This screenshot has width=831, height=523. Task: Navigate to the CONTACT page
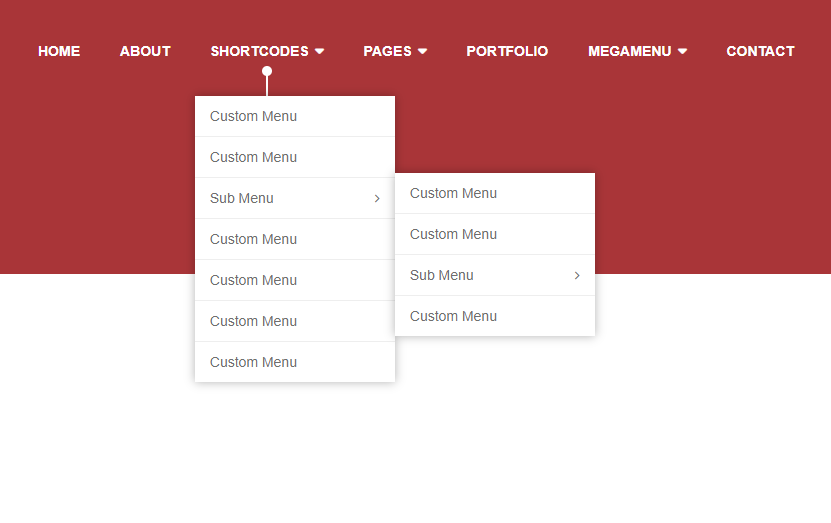pos(760,51)
